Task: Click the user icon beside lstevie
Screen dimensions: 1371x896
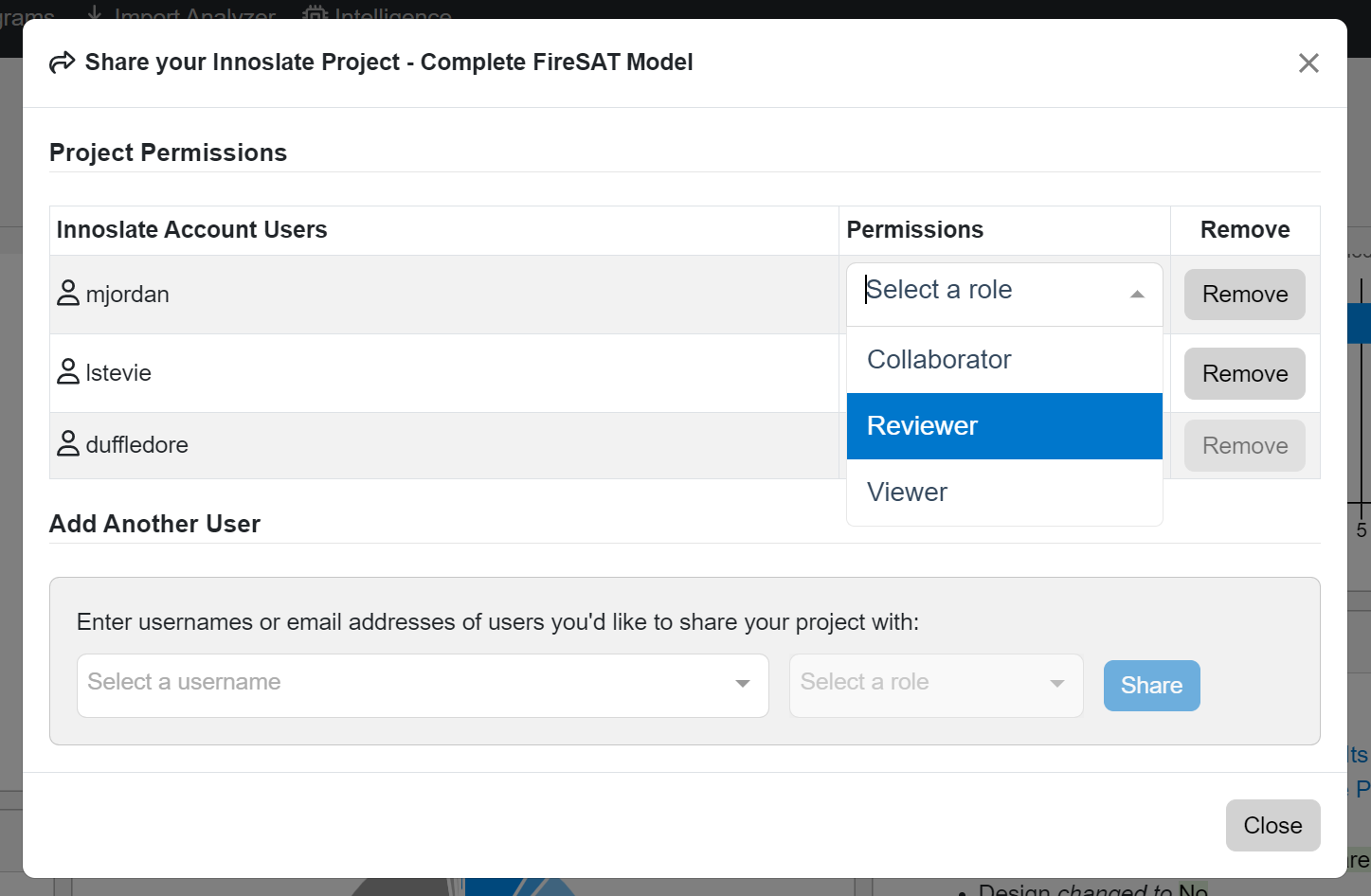Action: tap(68, 371)
